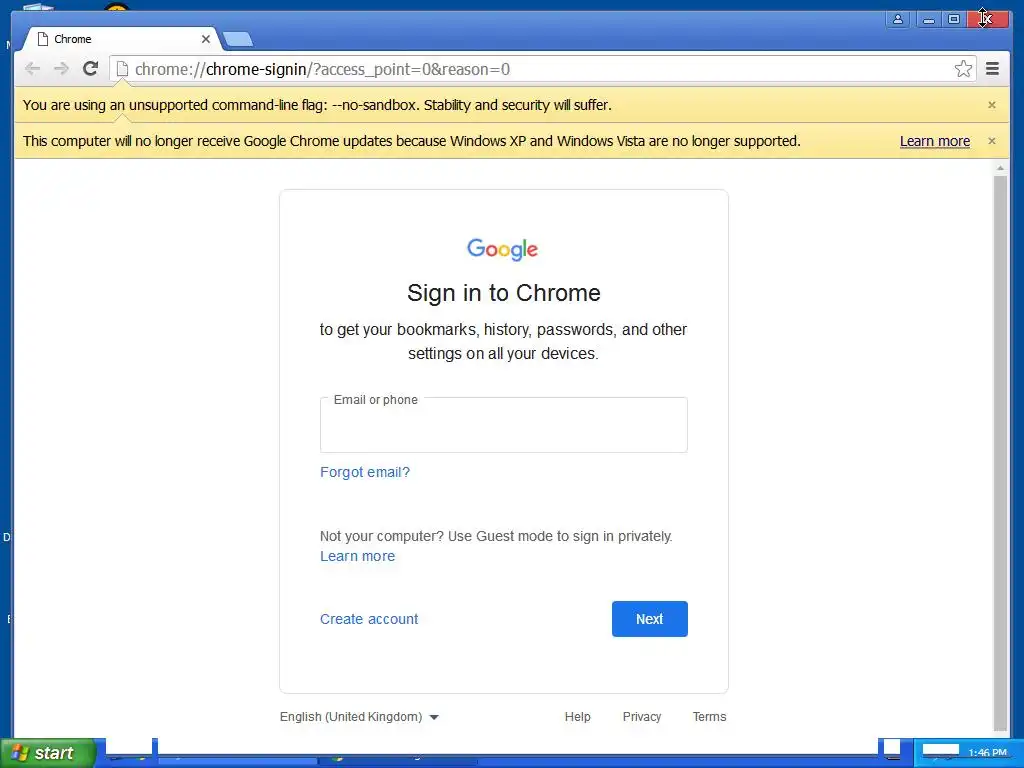
Task: Dismiss the Windows XP update warning bar
Action: [x=991, y=141]
